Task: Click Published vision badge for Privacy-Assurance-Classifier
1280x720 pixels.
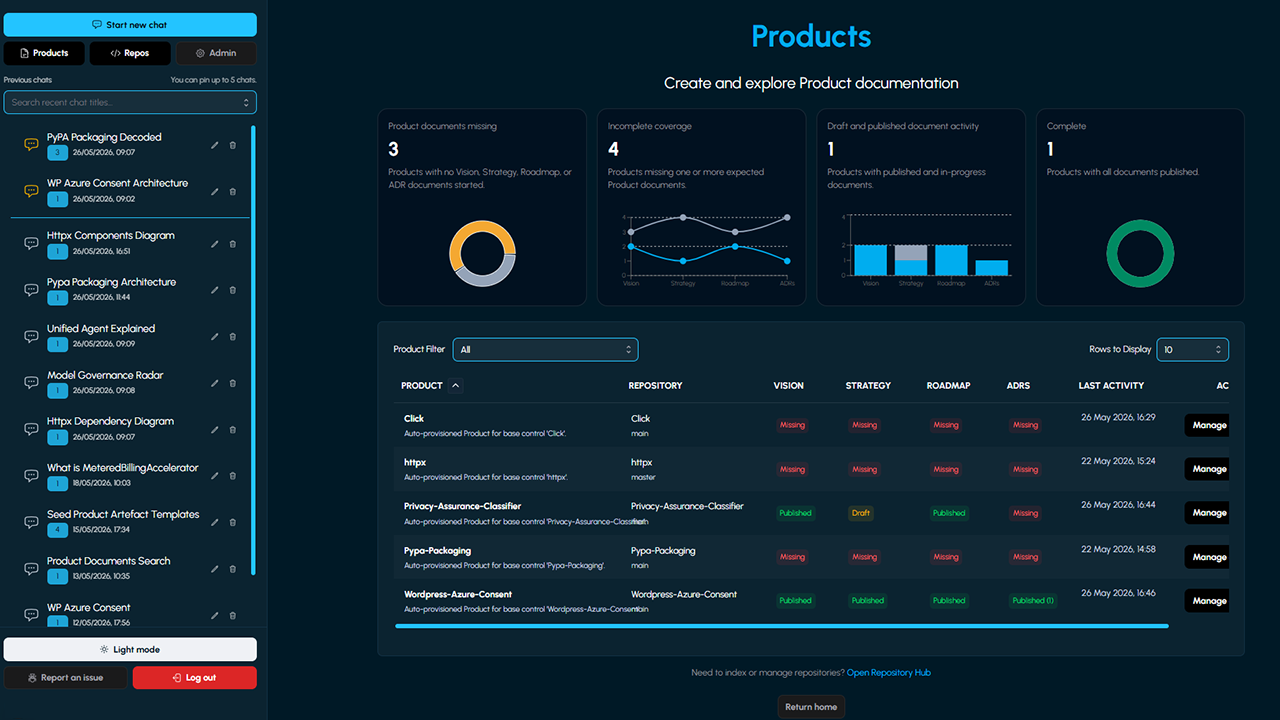Action: (x=796, y=513)
